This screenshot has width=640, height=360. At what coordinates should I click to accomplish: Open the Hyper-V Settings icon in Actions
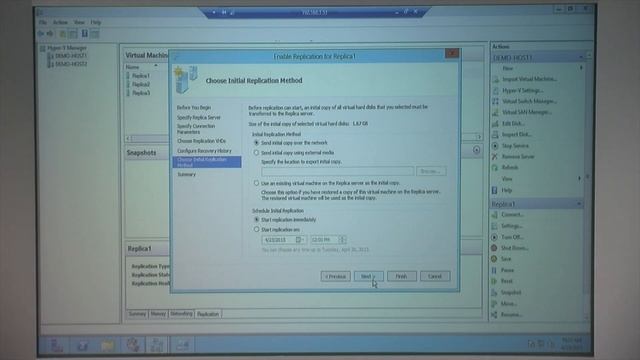[496, 90]
